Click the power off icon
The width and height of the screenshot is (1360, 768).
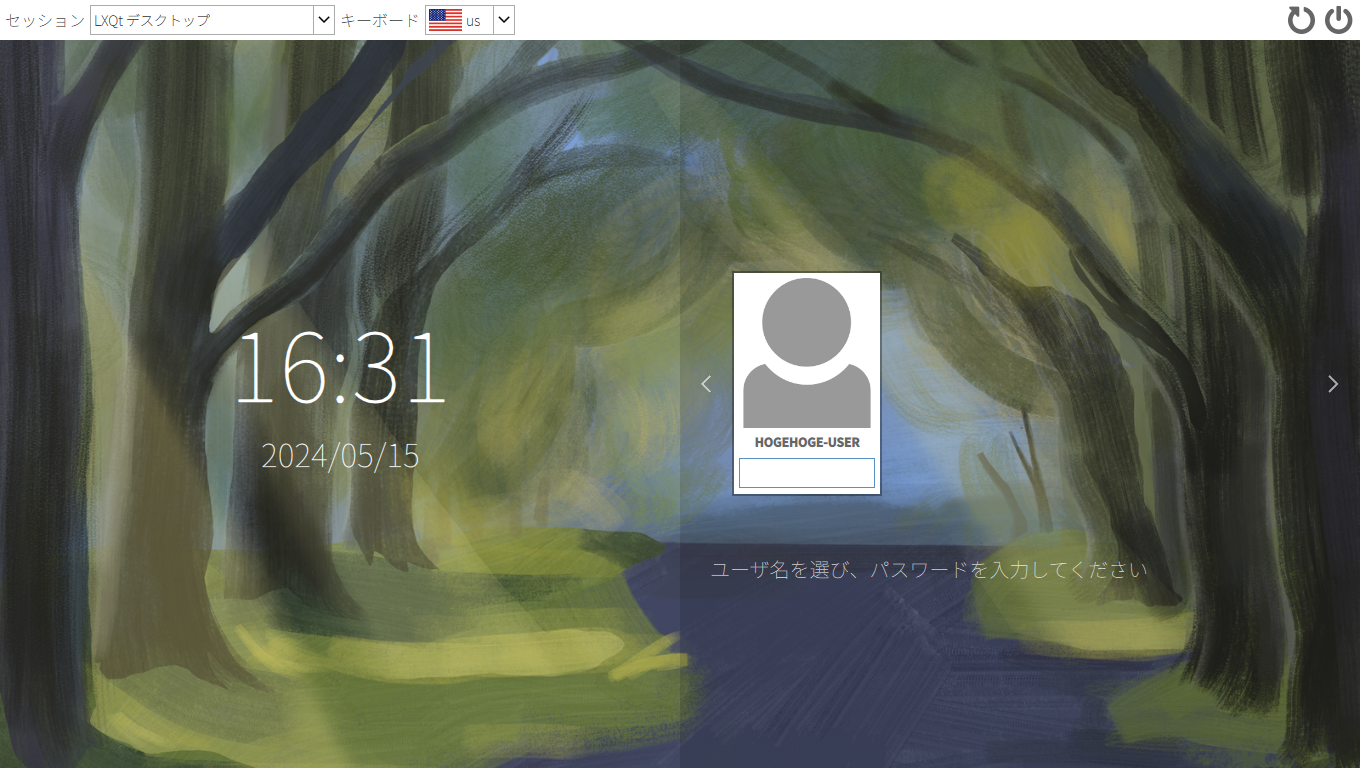[x=1338, y=20]
